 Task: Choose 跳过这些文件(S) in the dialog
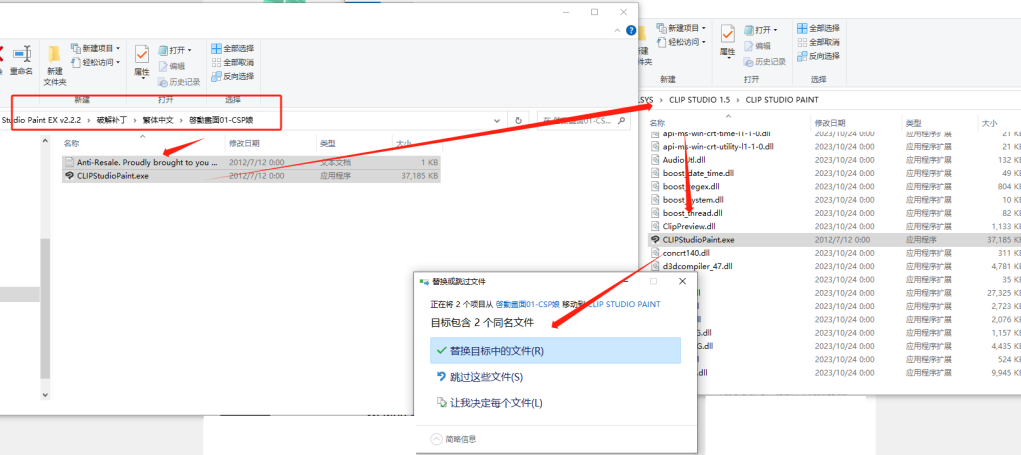[x=486, y=377]
